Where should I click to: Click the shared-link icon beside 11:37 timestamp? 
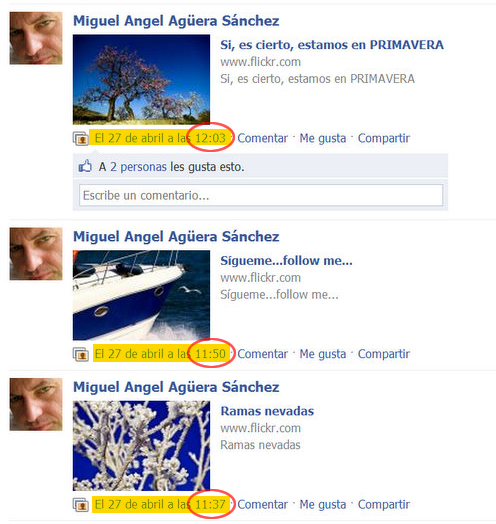81,505
